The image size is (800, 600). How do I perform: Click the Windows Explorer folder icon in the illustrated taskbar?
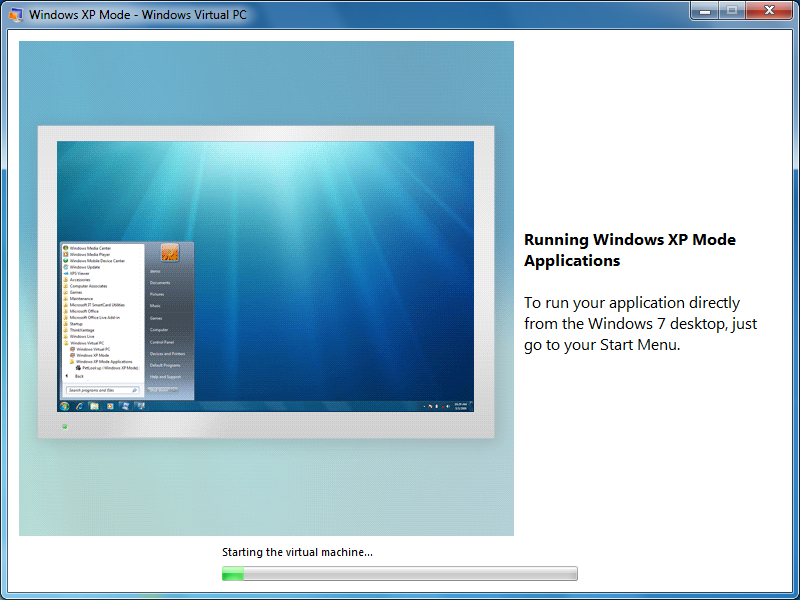point(94,406)
